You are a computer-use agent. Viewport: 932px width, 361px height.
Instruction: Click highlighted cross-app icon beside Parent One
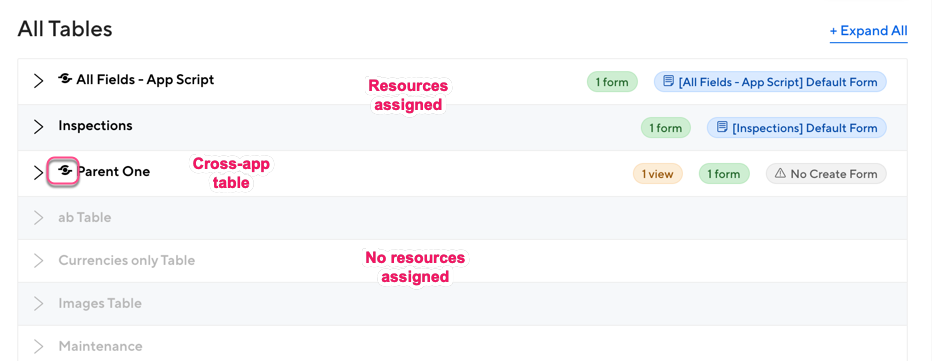point(64,172)
